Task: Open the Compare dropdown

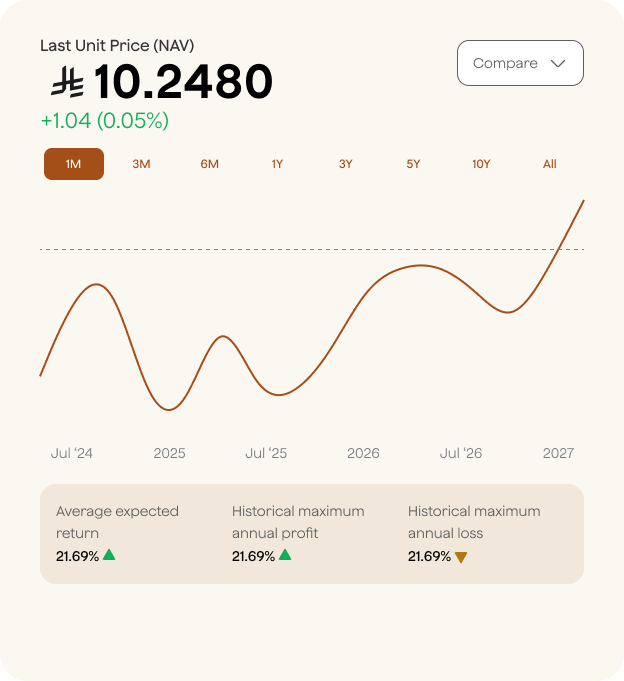Action: click(x=520, y=63)
